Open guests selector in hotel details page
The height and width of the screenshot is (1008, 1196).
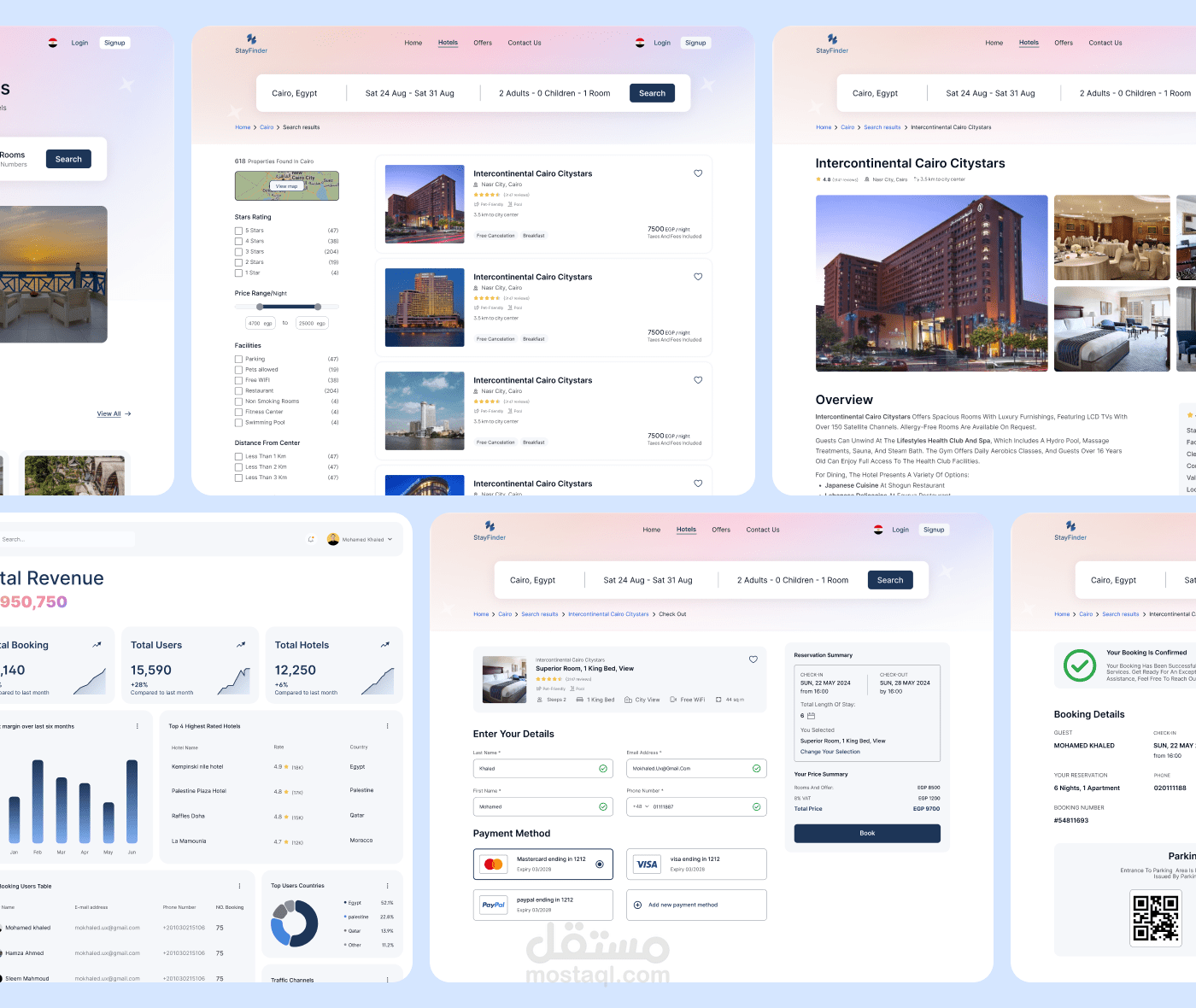pos(1135,93)
